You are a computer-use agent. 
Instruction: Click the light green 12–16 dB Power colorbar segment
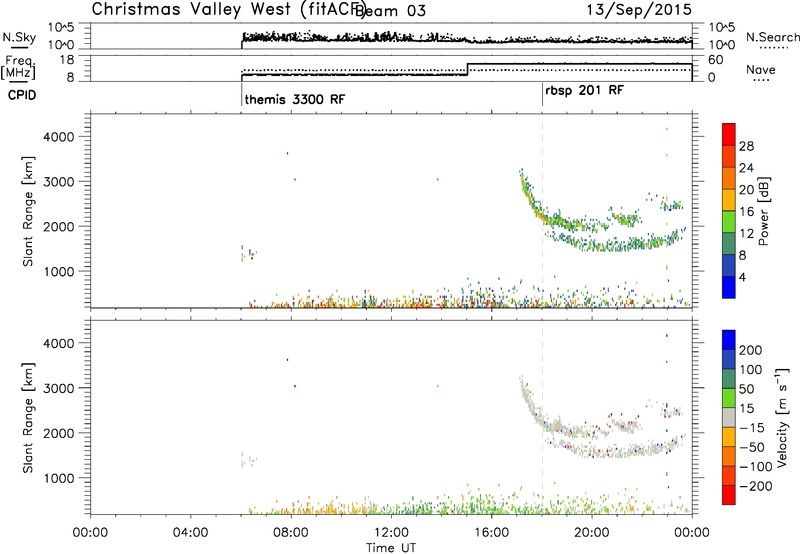pos(729,222)
